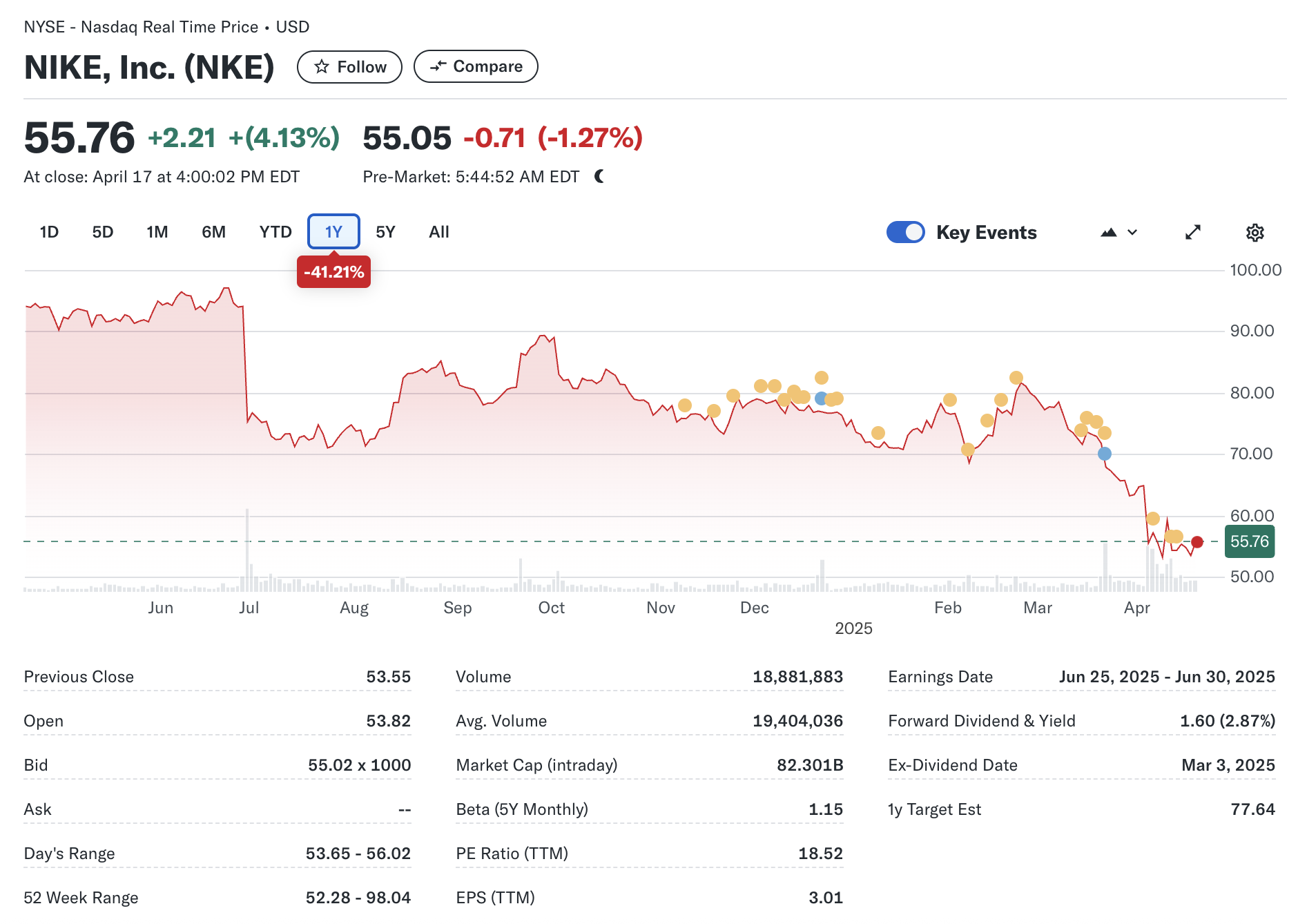Click the closing price 55.76 headline
The height and width of the screenshot is (924, 1298).
click(x=79, y=137)
